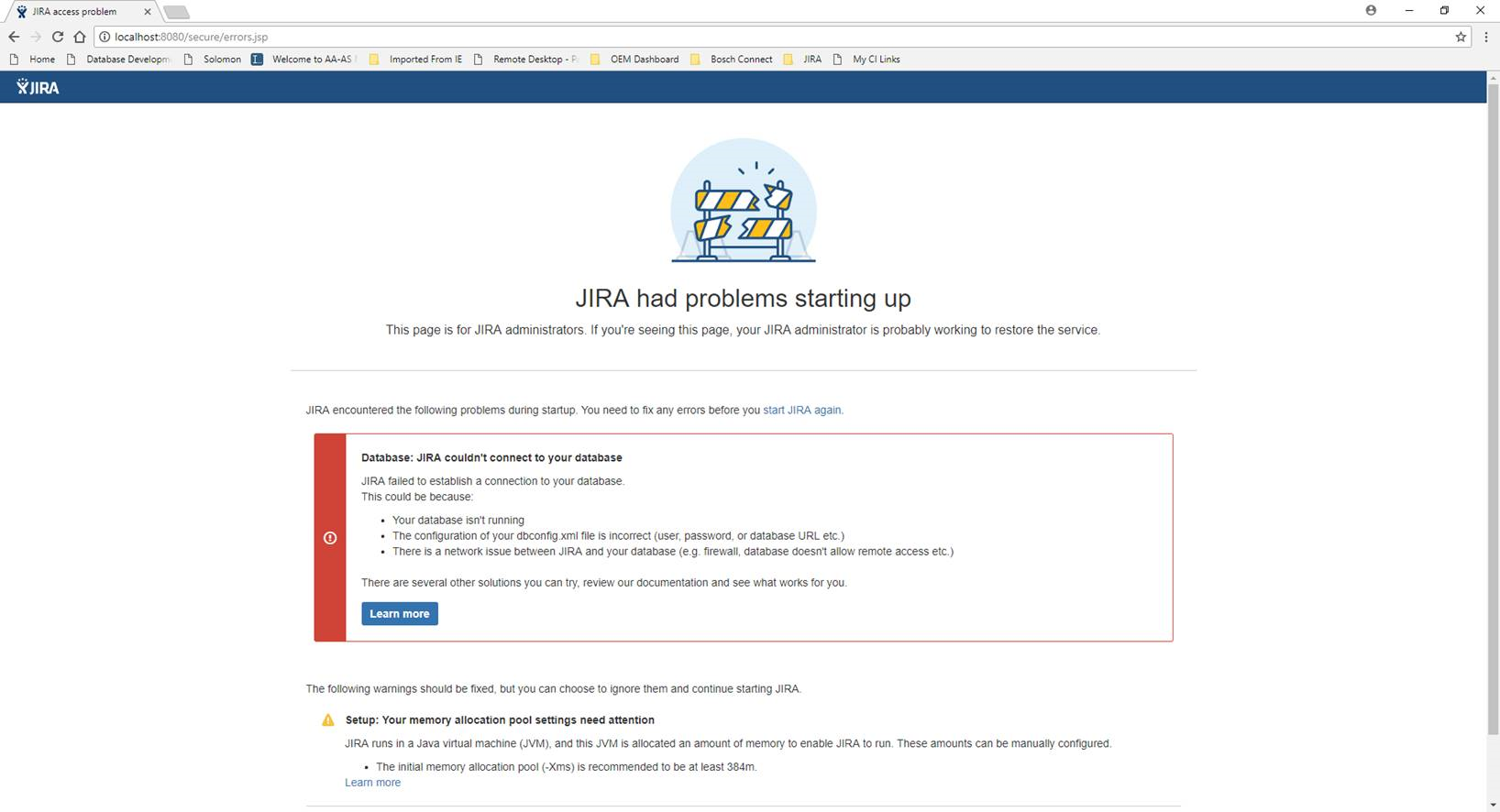Click the forward navigation arrow
The height and width of the screenshot is (812, 1500).
pyautogui.click(x=36, y=37)
